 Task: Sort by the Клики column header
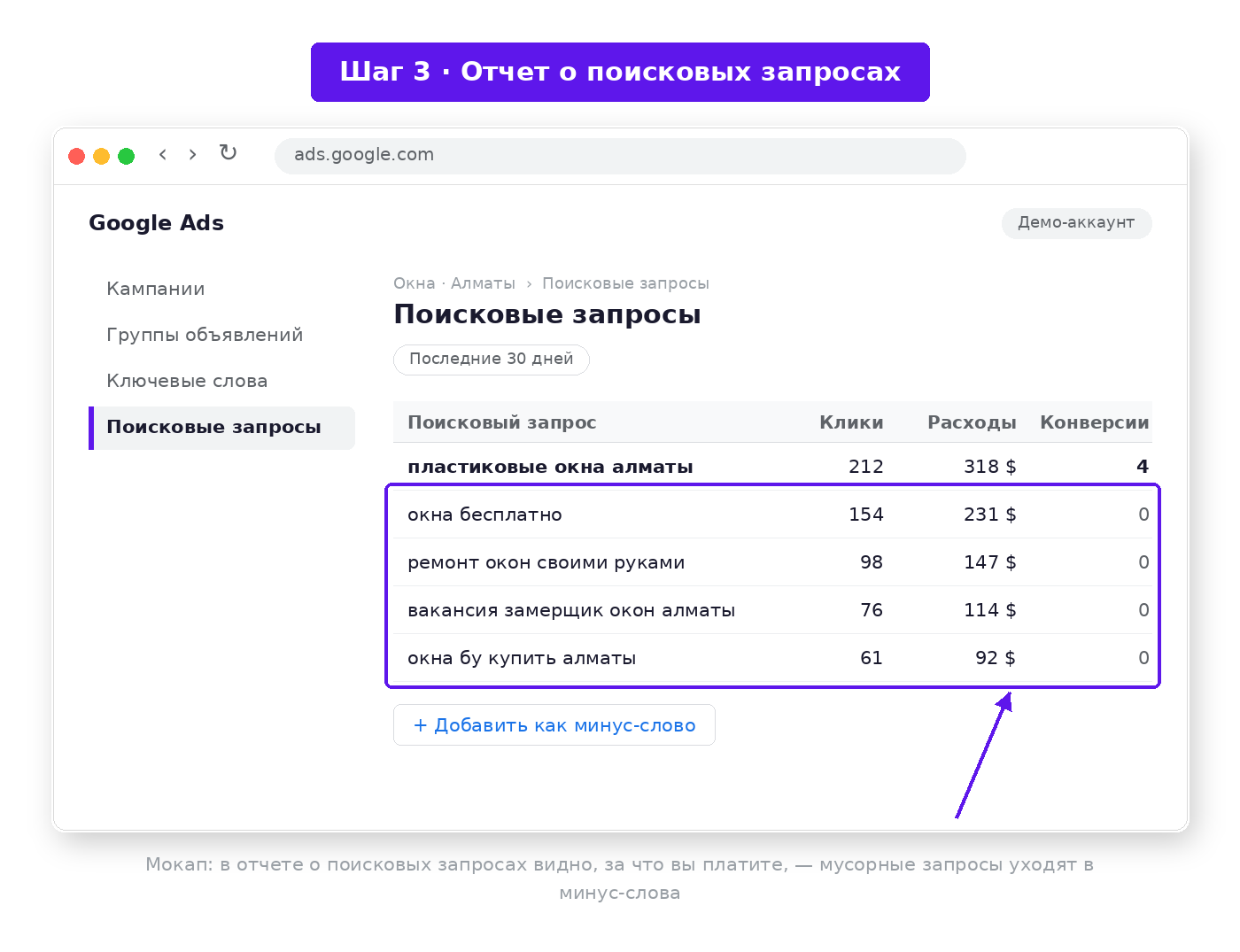tap(851, 422)
